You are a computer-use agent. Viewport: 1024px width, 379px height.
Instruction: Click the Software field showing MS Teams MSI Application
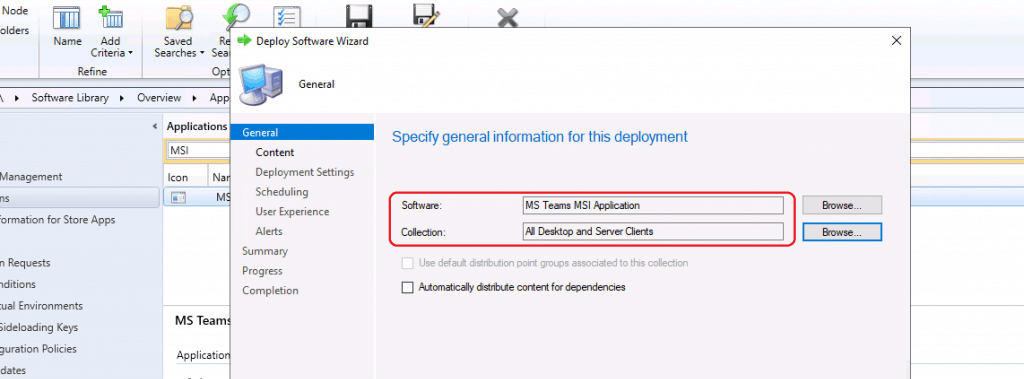click(x=653, y=205)
